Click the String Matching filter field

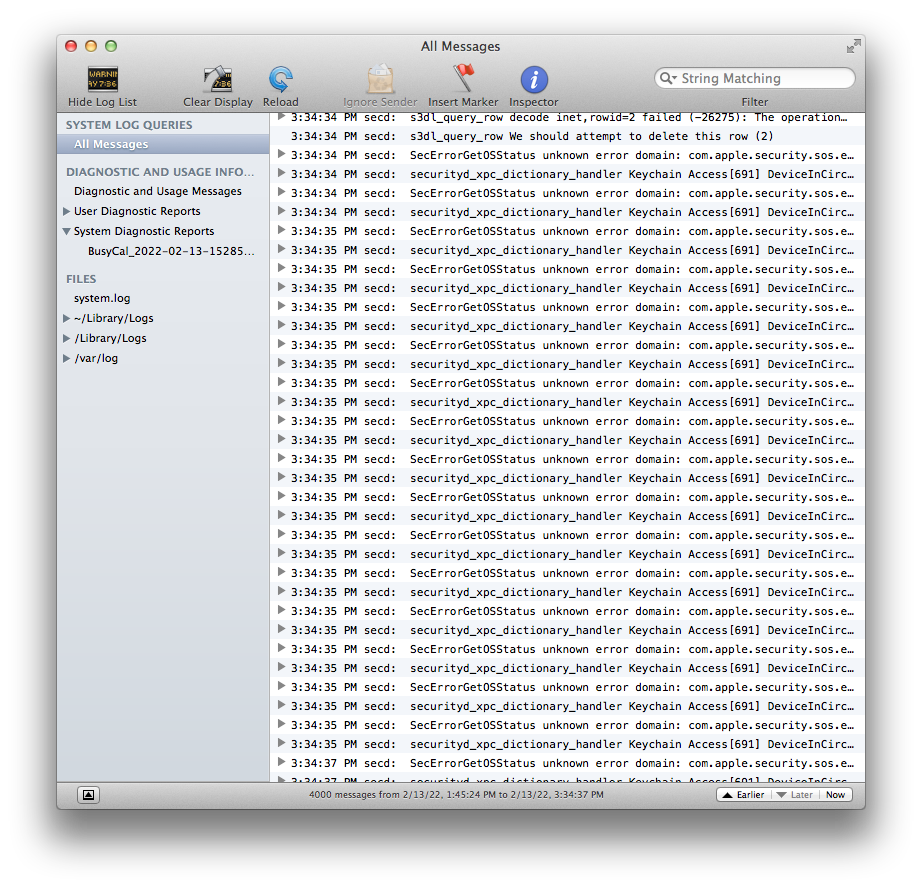tap(754, 78)
